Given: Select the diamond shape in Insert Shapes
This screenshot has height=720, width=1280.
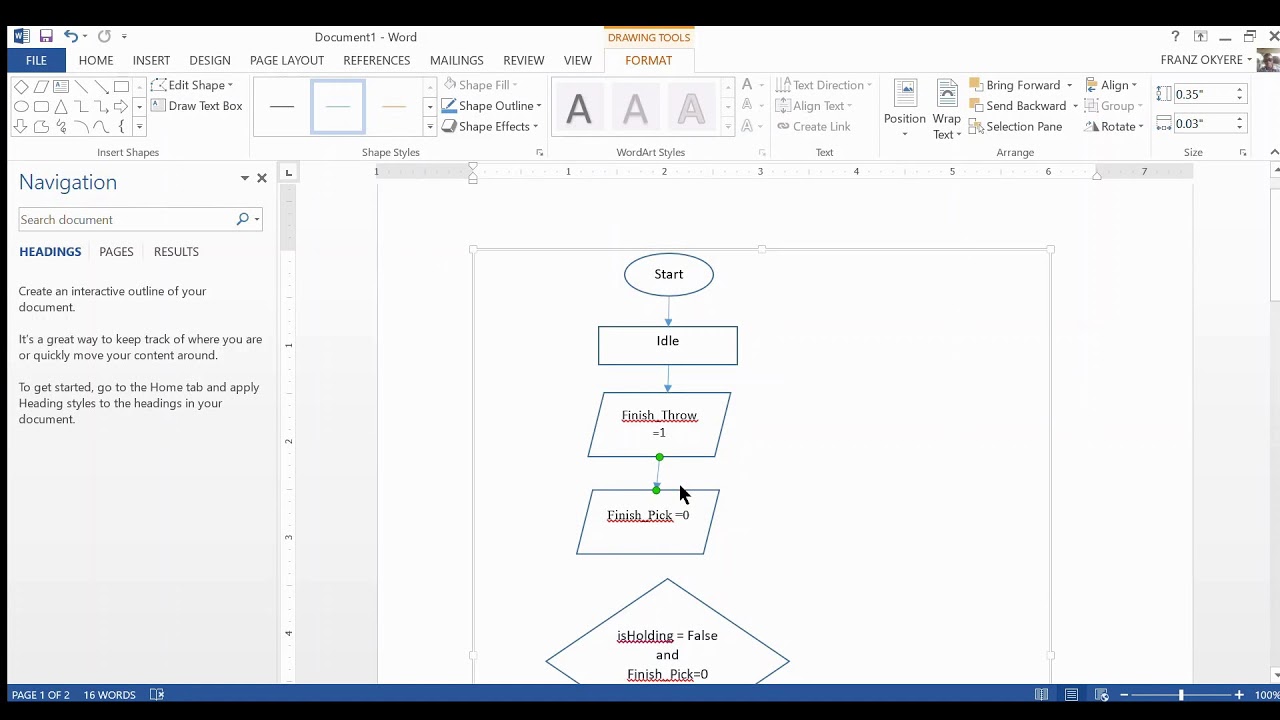Looking at the screenshot, I should [x=21, y=87].
